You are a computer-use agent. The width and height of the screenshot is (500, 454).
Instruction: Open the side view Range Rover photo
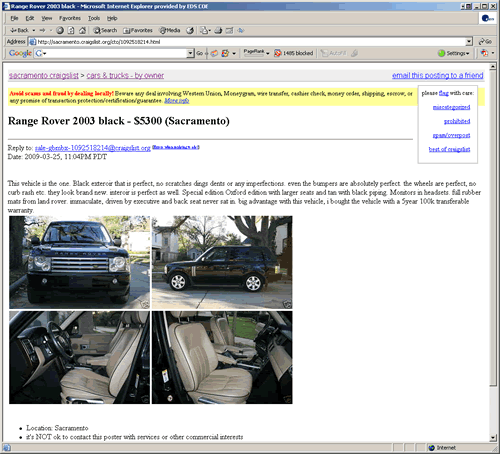(222, 262)
